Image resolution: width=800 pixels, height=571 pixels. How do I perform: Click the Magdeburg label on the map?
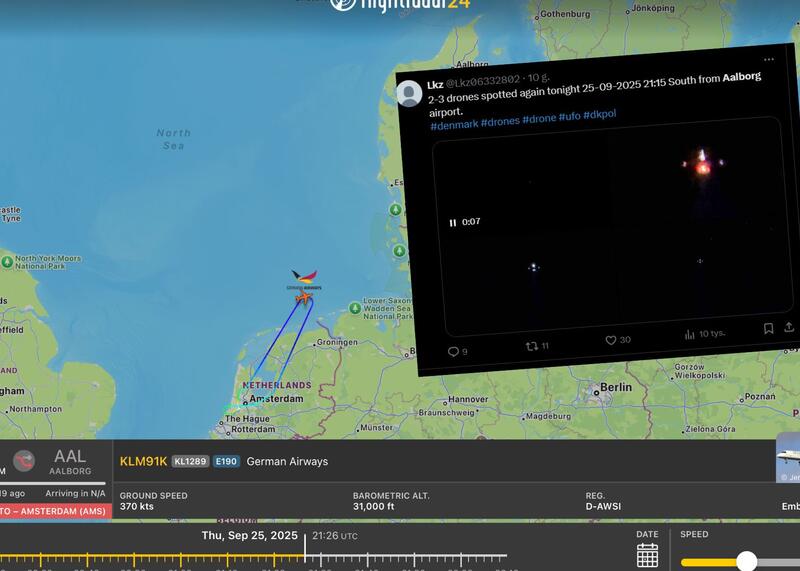[x=548, y=416]
